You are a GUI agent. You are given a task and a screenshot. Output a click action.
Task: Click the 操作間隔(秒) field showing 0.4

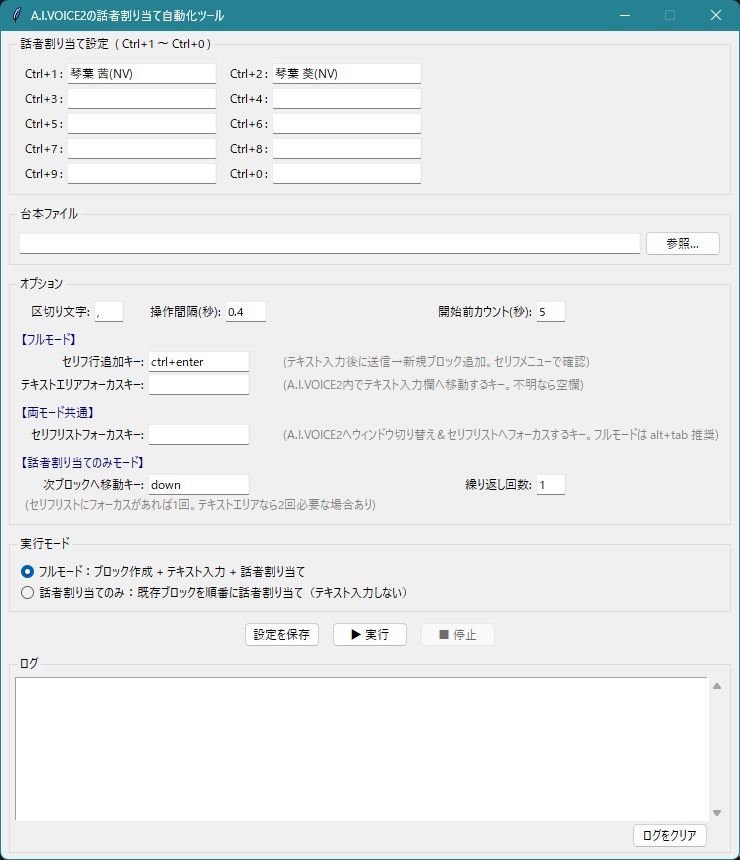(246, 312)
